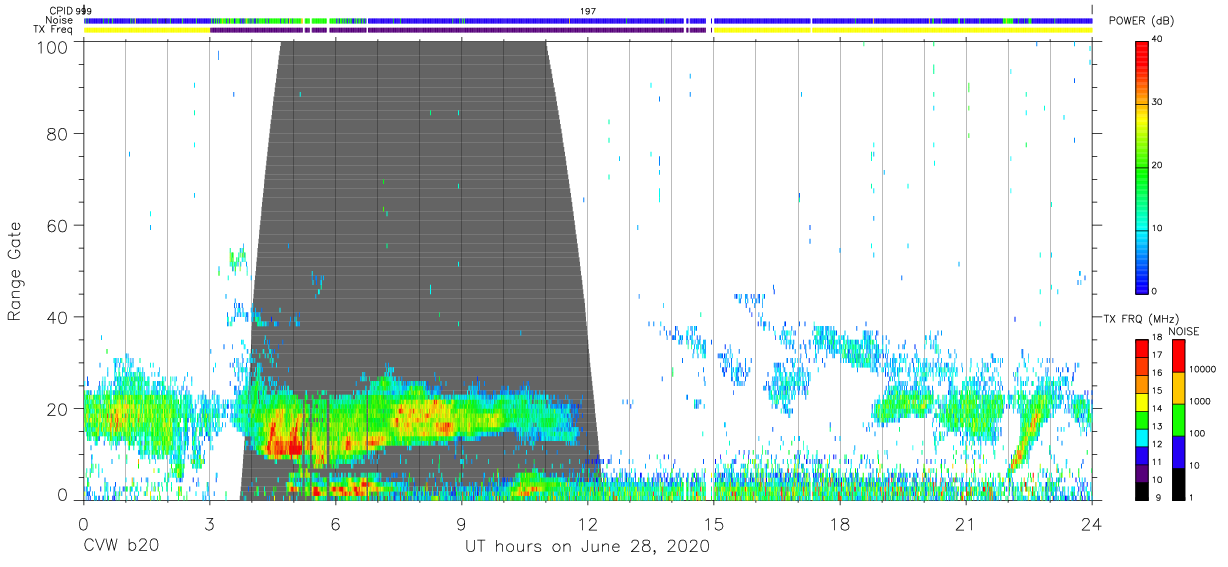Click the POWER (dB) color bar

coord(1143,166)
